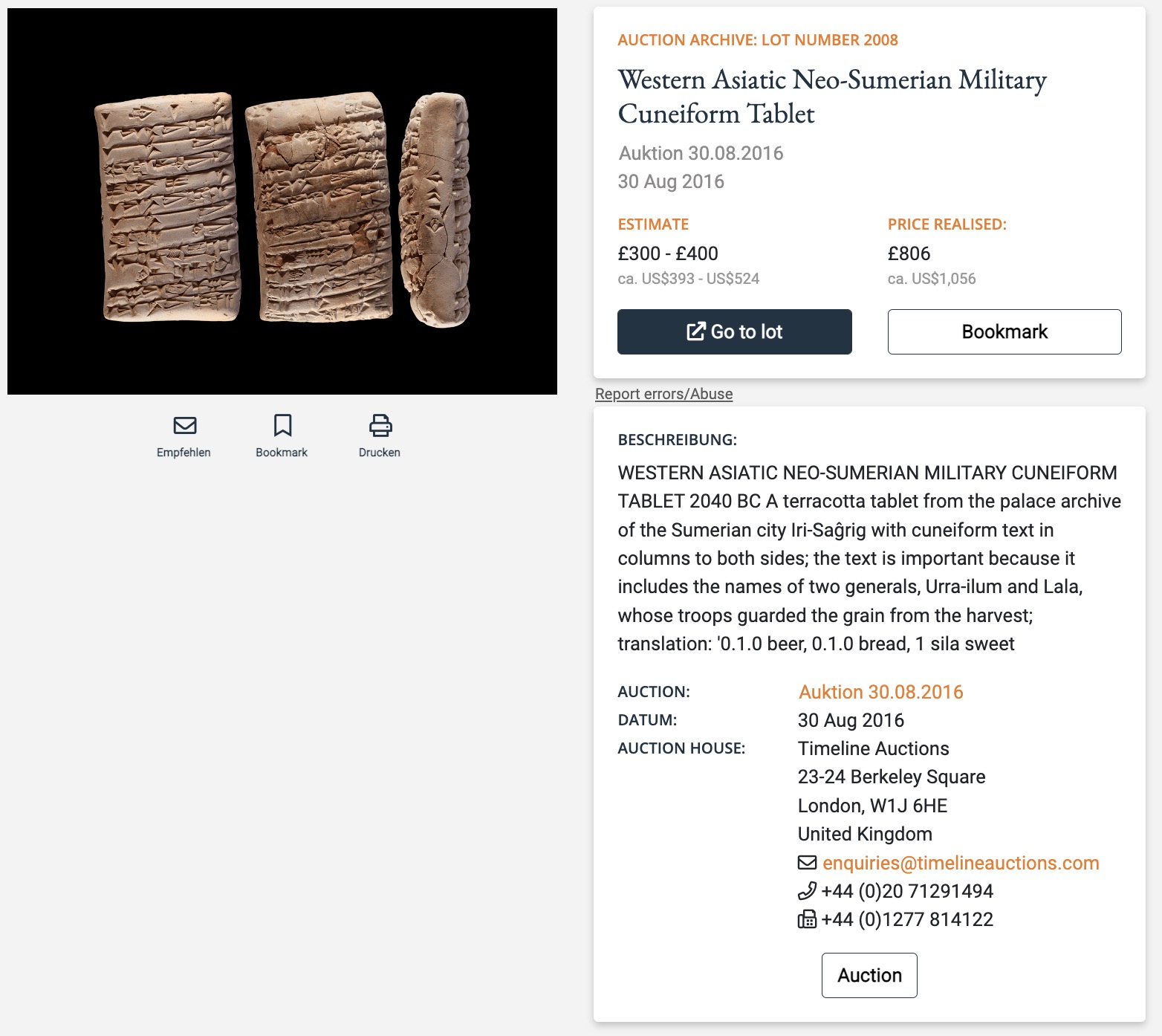Click the envelope icon beside enquiries email

coord(807,863)
